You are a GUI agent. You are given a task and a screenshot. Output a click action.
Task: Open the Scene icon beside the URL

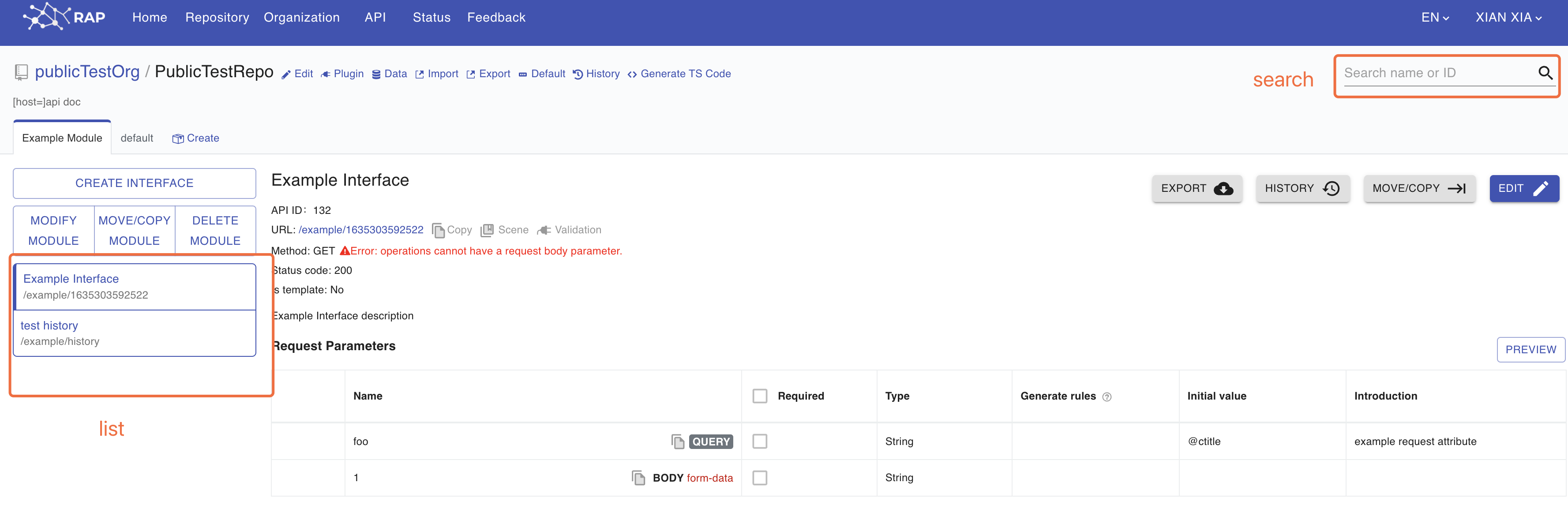click(486, 230)
